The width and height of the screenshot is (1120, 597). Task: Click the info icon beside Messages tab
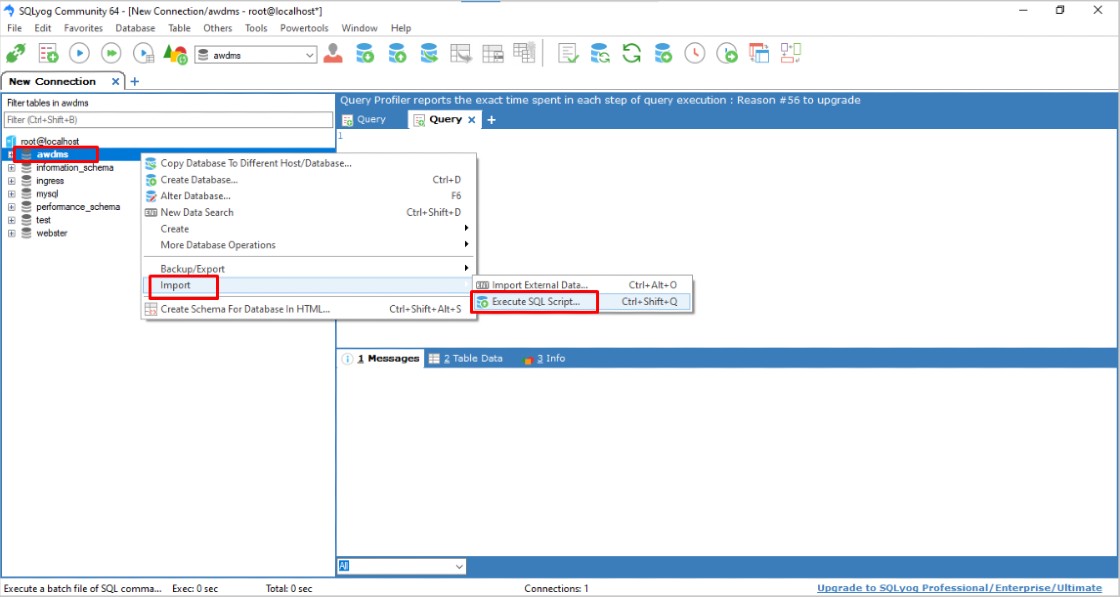click(347, 358)
